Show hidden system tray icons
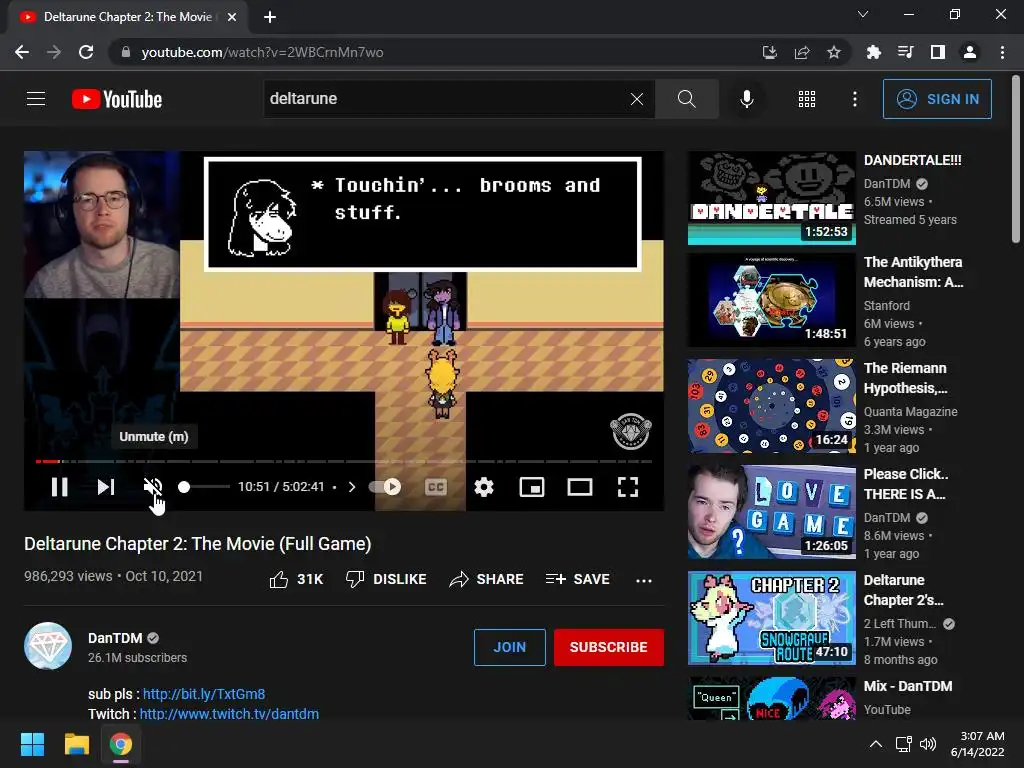1024x768 pixels. tap(876, 744)
